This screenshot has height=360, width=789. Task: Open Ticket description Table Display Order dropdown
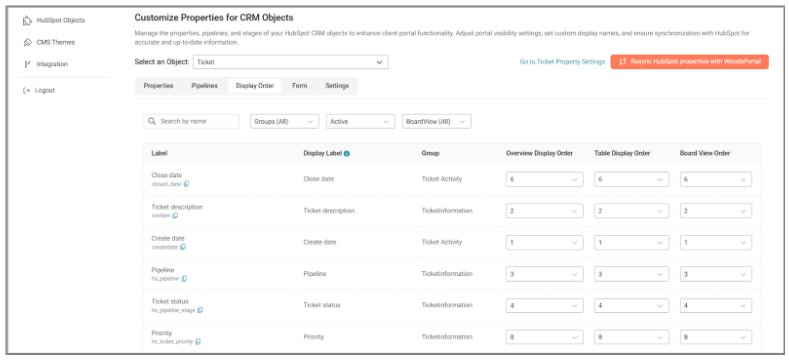point(632,211)
